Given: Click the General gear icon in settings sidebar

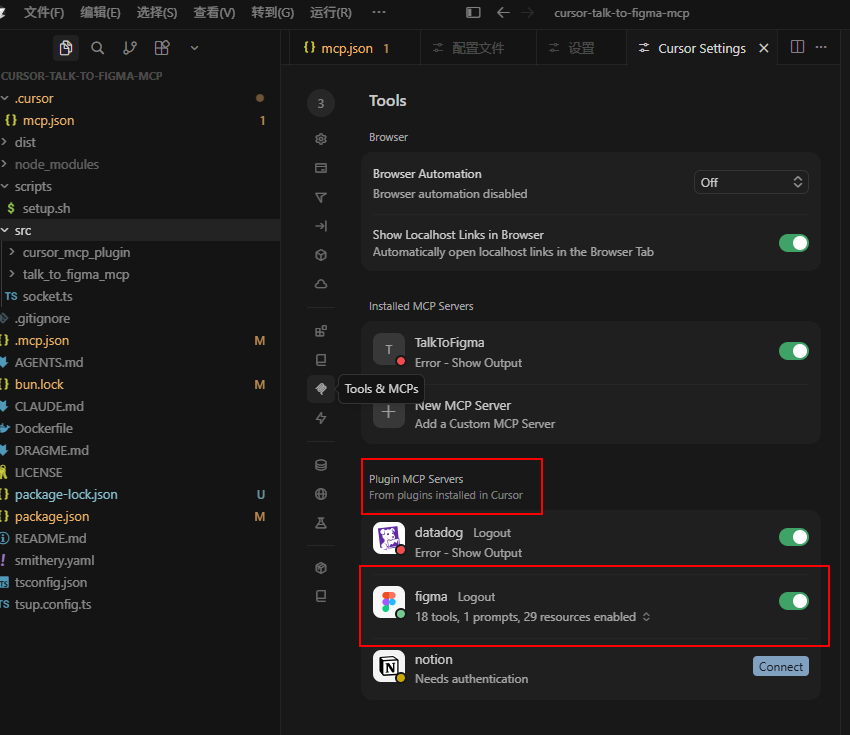Looking at the screenshot, I should tap(321, 139).
